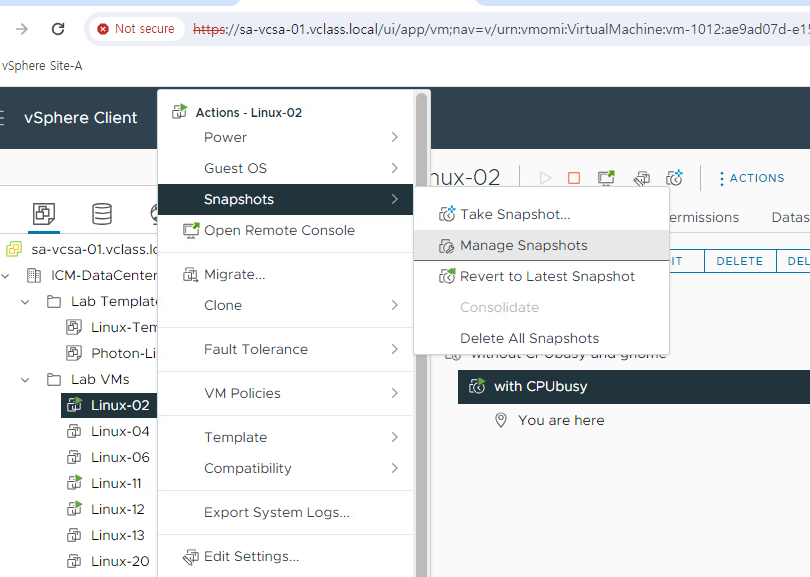Select the Linux-20 virtual machine
Viewport: 810px width, 577px height.
[x=120, y=561]
